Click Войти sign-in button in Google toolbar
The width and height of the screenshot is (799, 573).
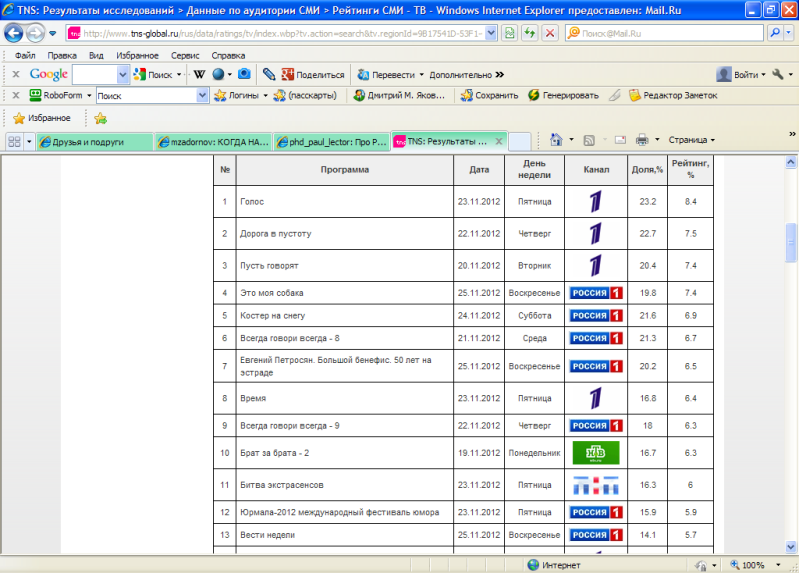(741, 74)
